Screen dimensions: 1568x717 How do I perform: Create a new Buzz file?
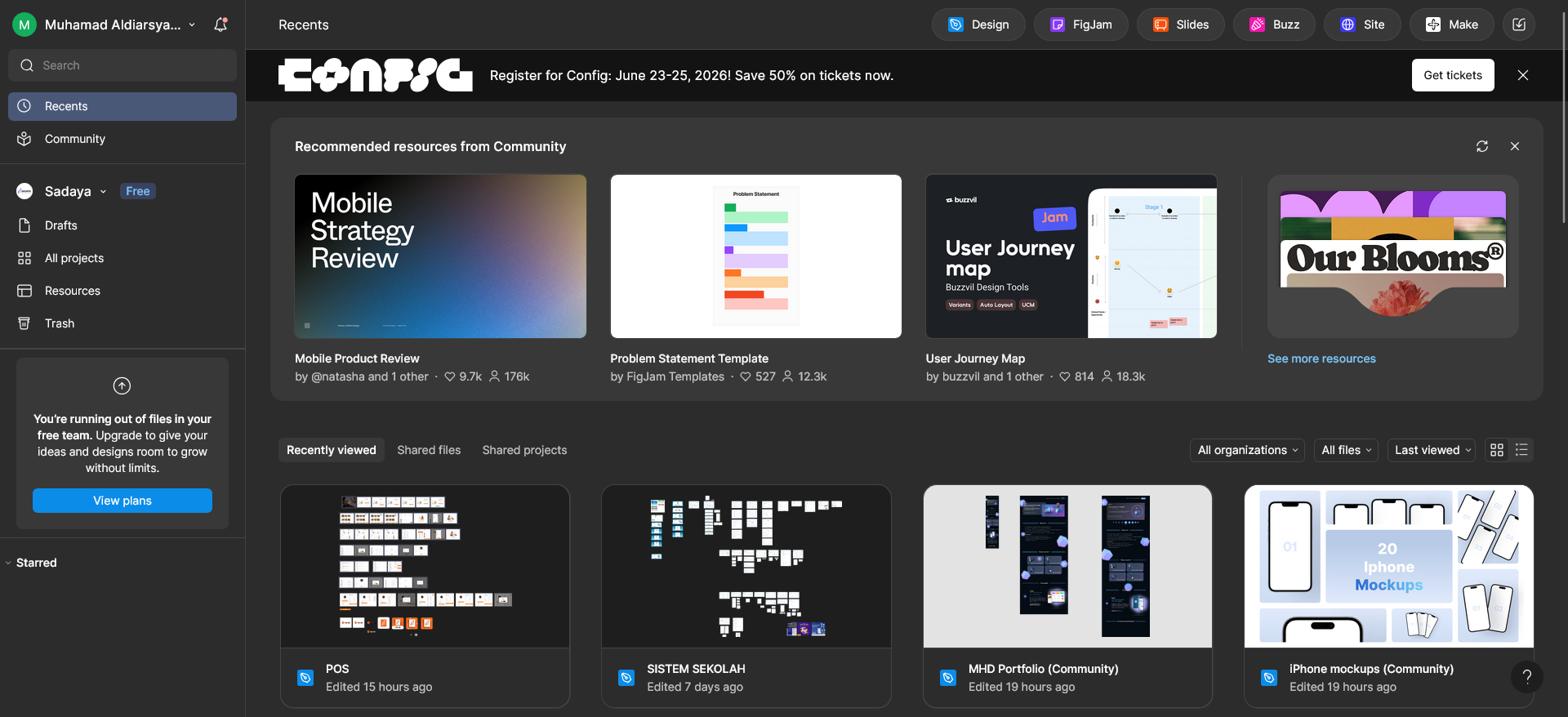pyautogui.click(x=1274, y=24)
